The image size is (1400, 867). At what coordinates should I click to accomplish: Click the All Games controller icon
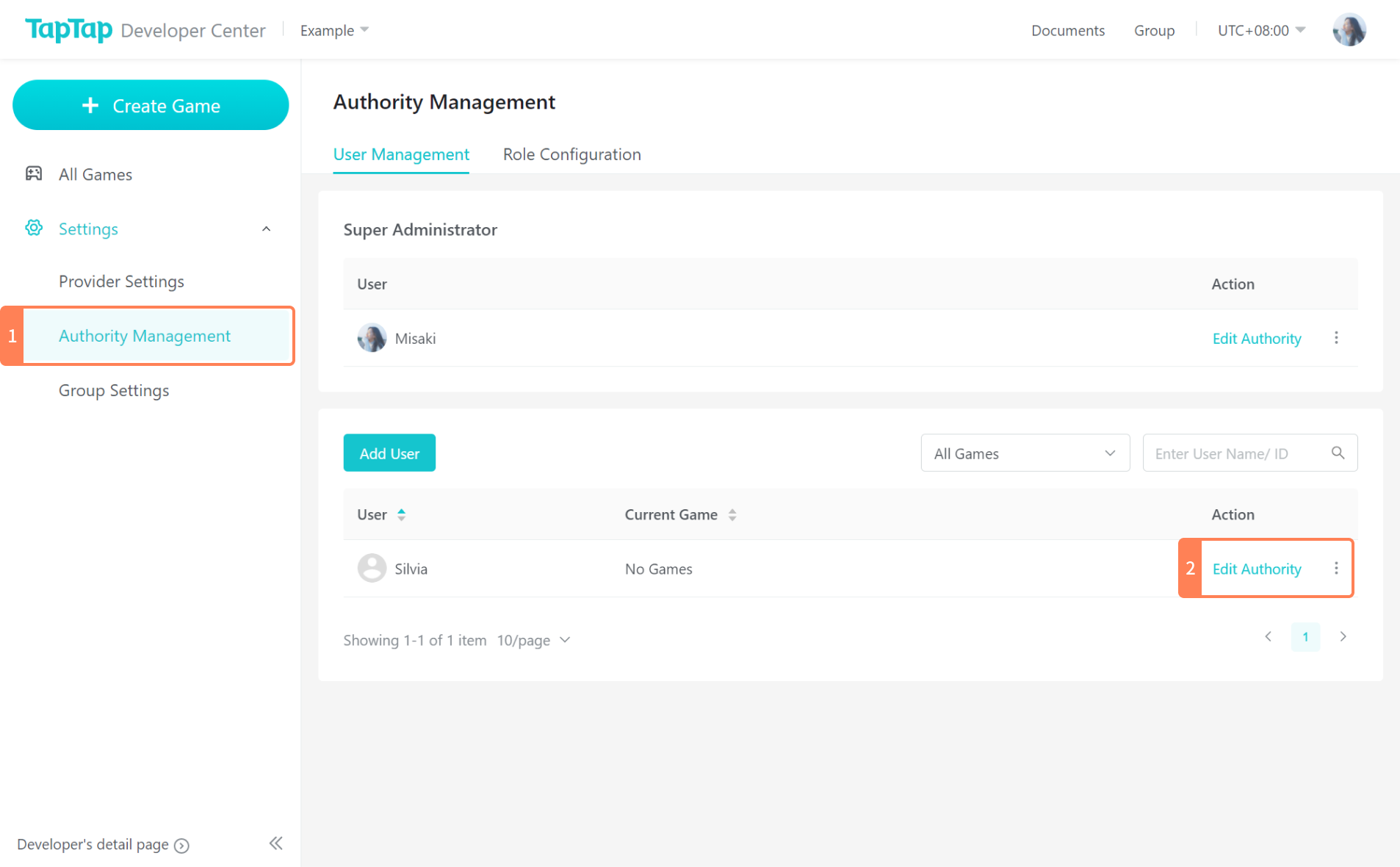pos(34,173)
